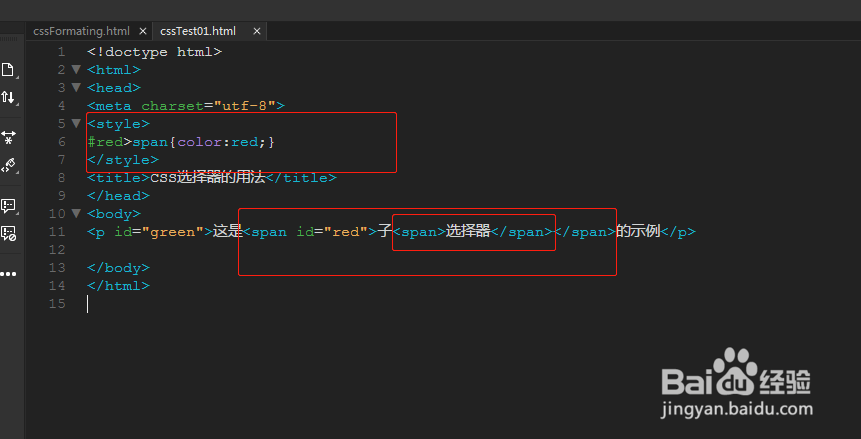
Task: Click the span id="red" opening tag
Action: coord(310,232)
